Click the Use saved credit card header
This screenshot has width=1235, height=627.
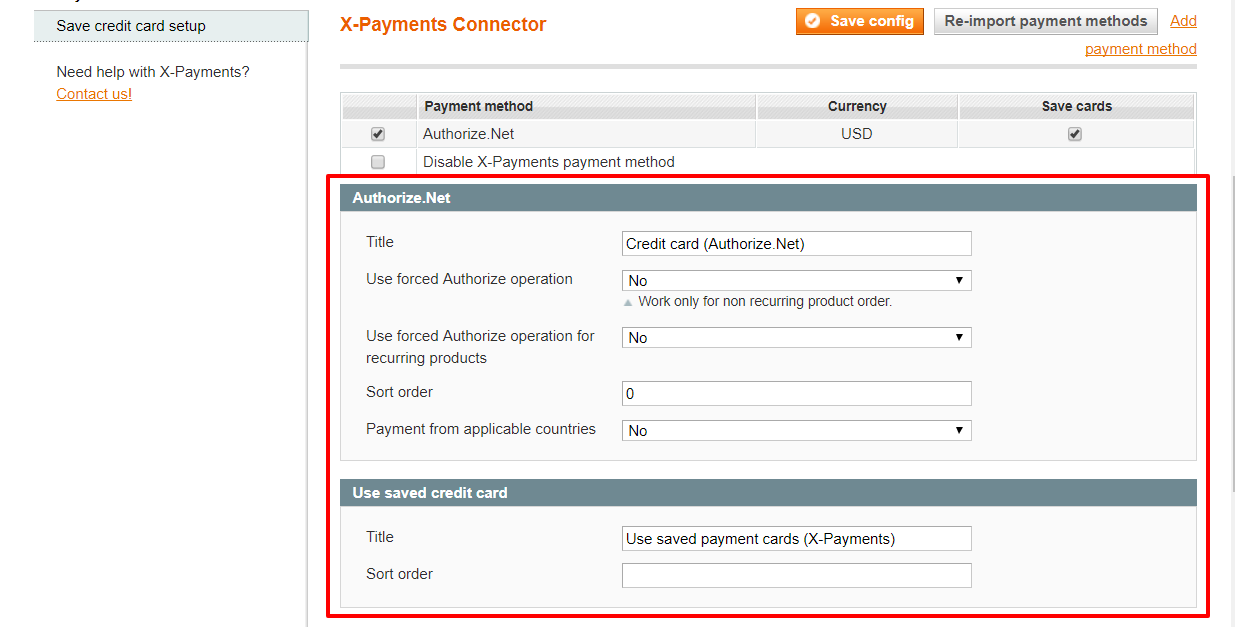pos(768,493)
